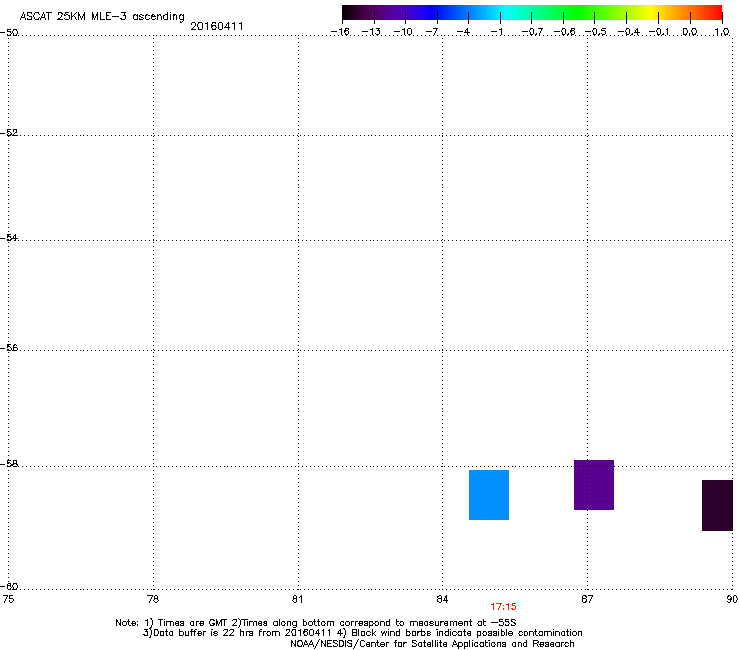Click the dark maroon data cell near longitude 90
This screenshot has height=650, width=740.
pos(717,505)
